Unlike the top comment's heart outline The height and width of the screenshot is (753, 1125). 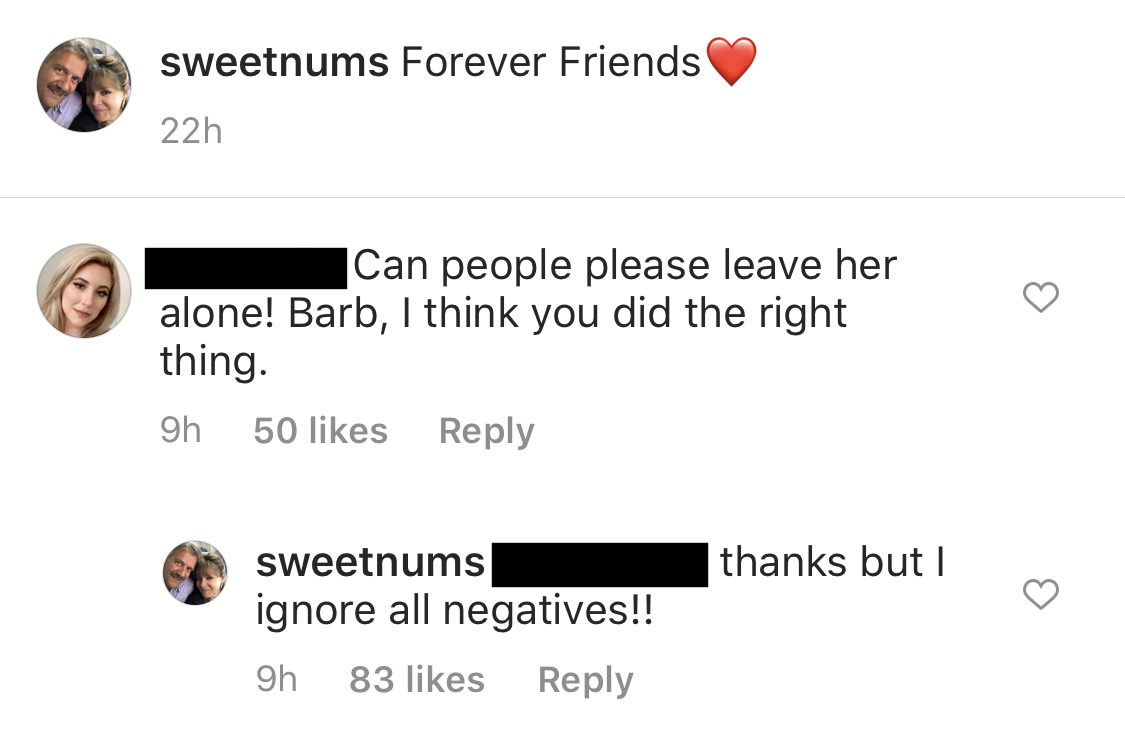(1040, 296)
